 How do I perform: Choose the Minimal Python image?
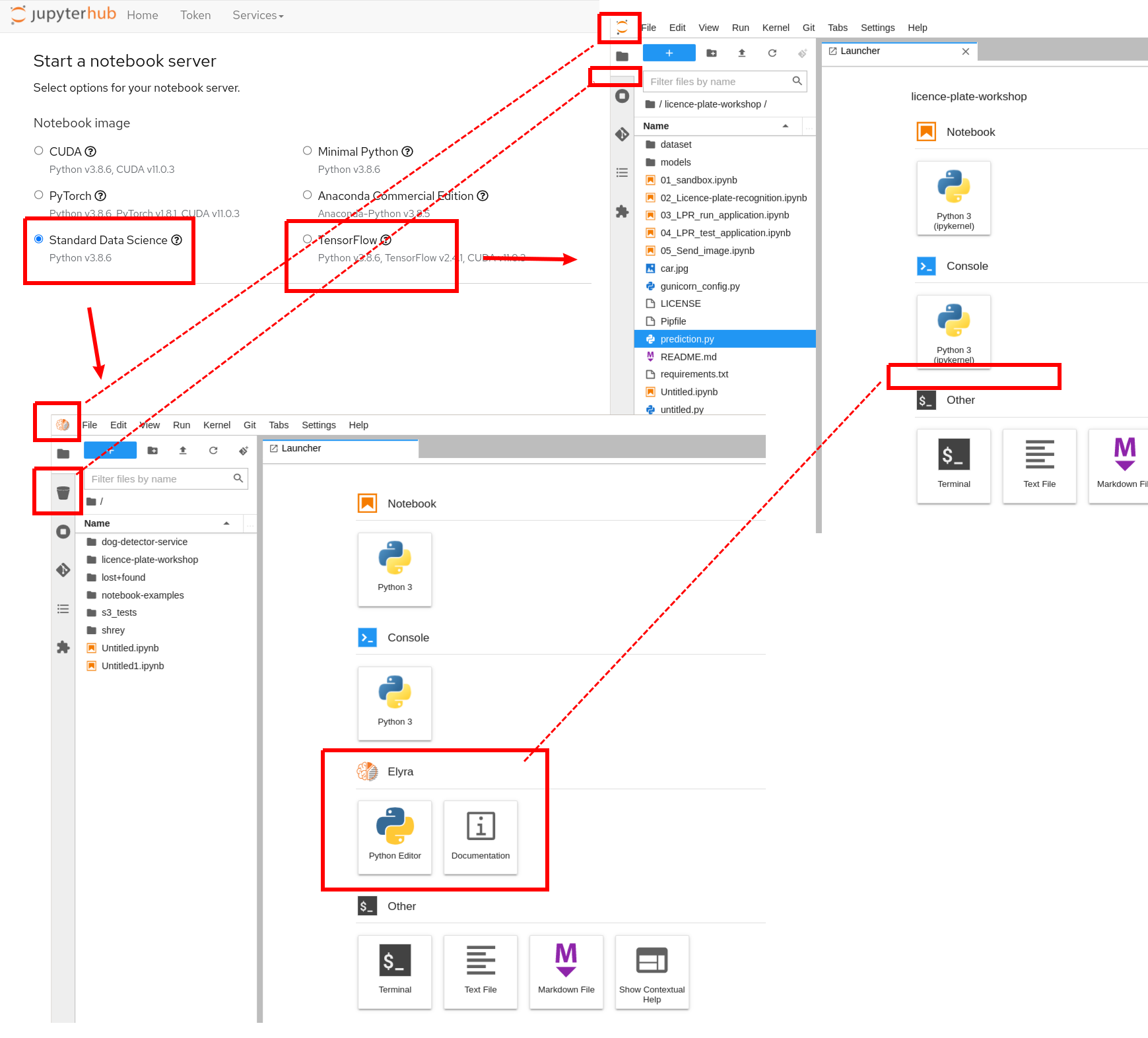coord(308,151)
